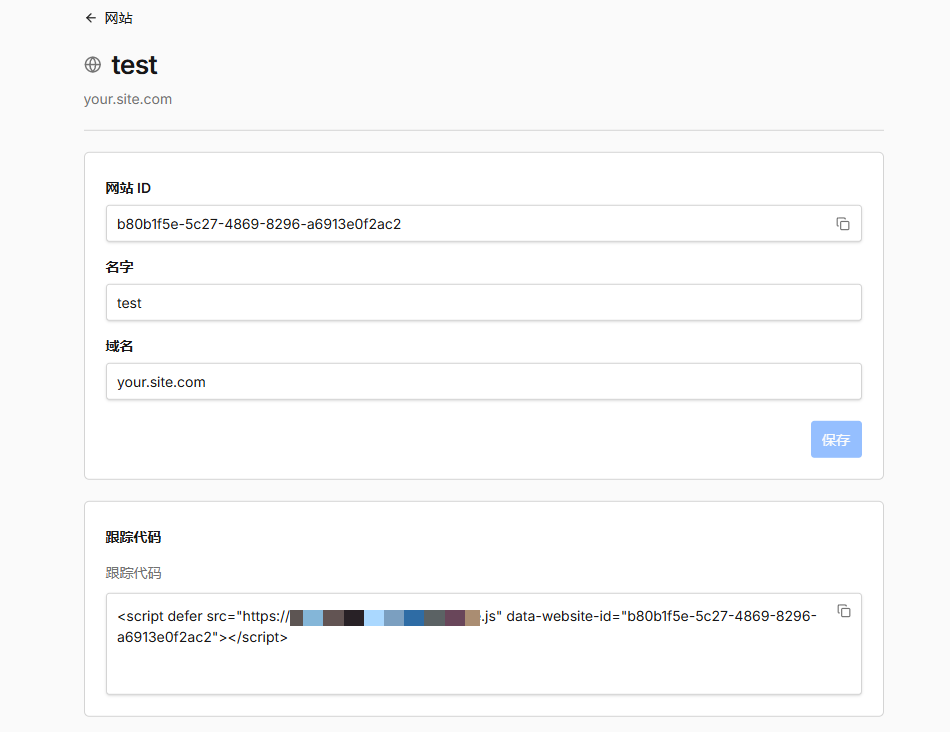
Task: Click the 名字 field label
Action: 119,267
